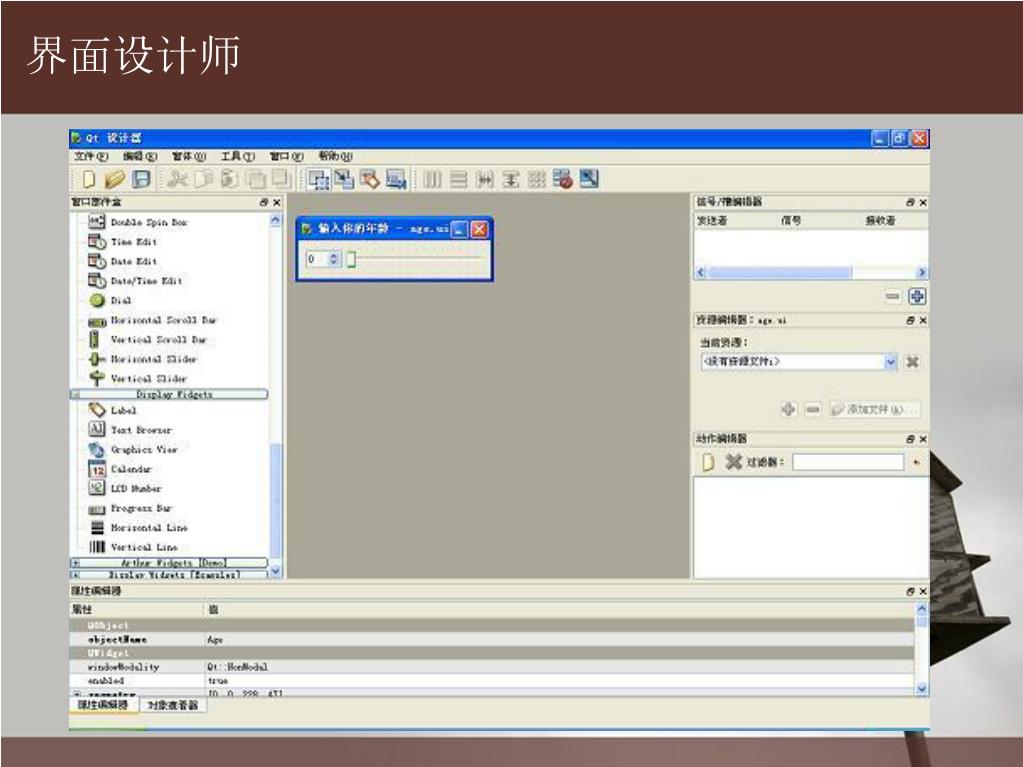Apply Lay Out Vertically toolbar icon

(459, 179)
